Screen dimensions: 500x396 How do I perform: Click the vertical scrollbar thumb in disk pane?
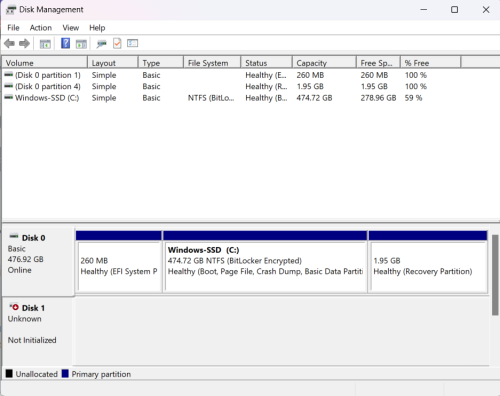(x=495, y=275)
